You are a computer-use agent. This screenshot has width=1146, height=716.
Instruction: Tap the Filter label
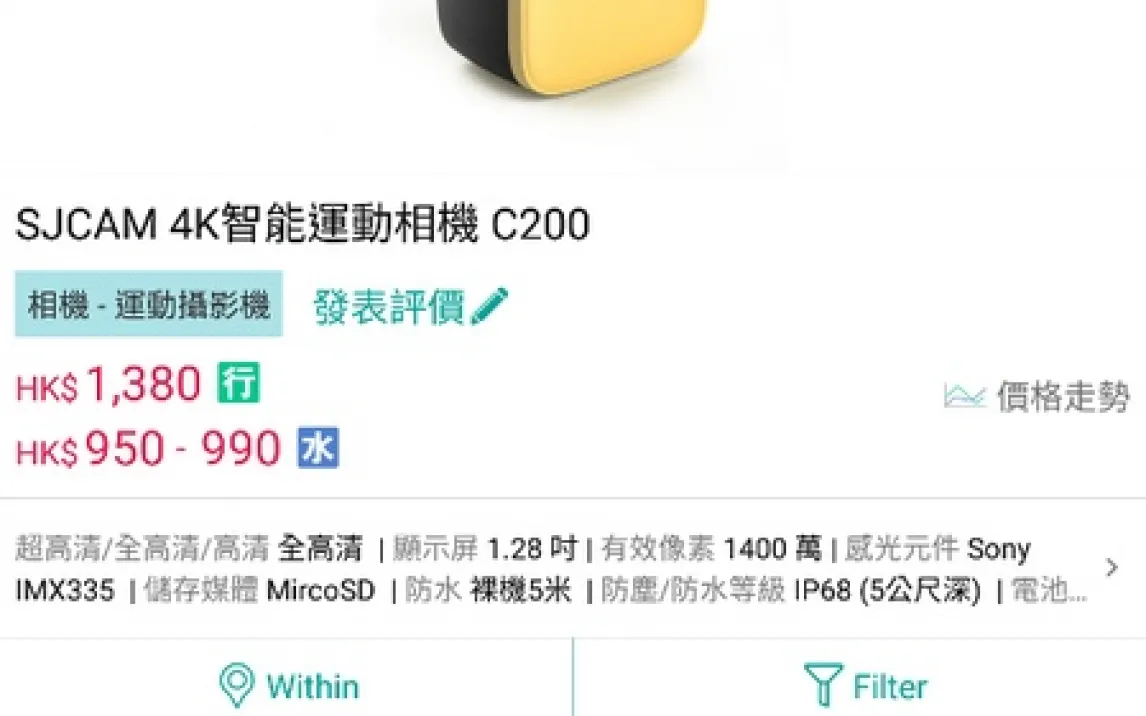coord(890,687)
